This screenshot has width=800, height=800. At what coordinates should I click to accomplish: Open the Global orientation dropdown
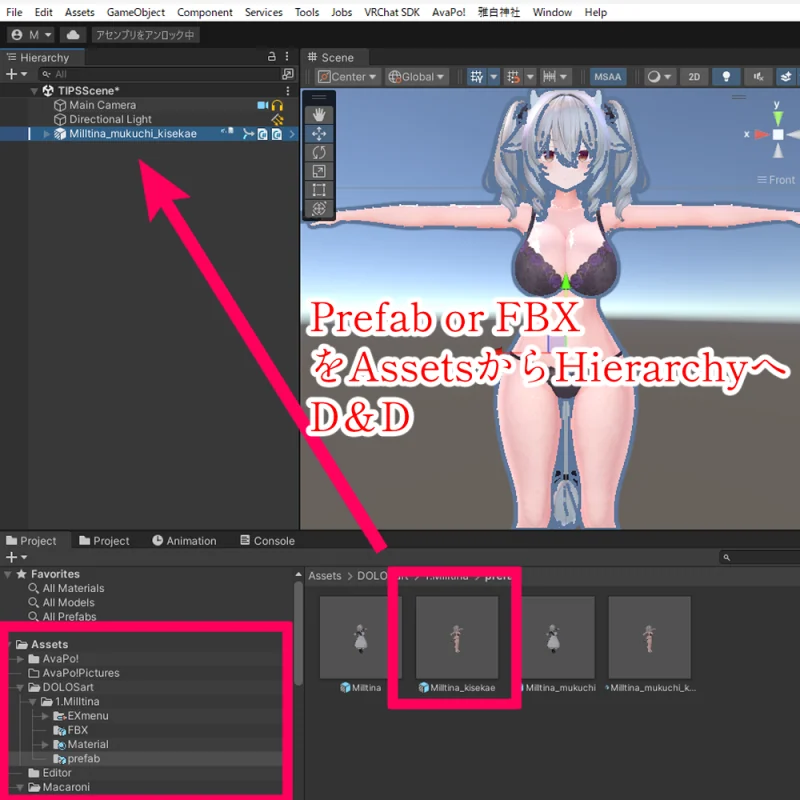[x=416, y=77]
